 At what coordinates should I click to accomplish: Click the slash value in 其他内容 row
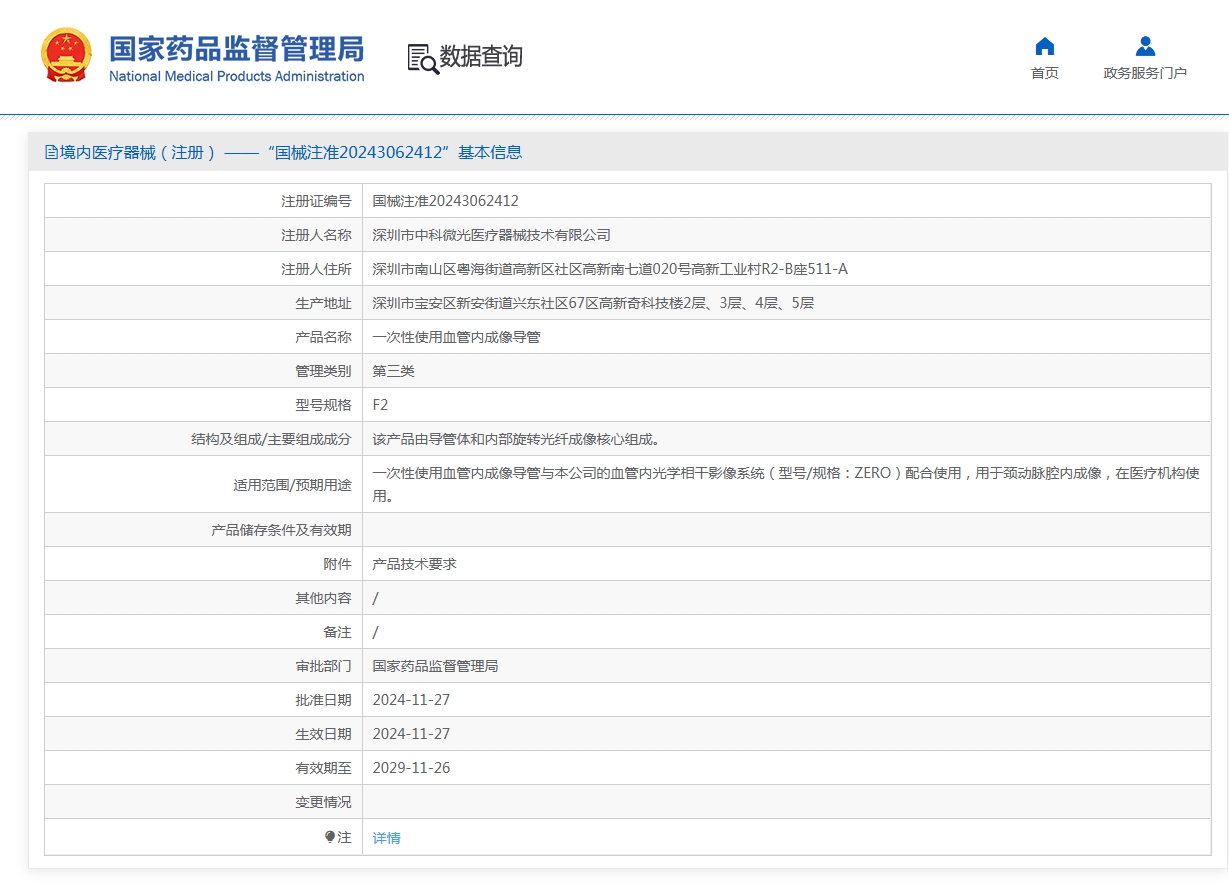pyautogui.click(x=376, y=598)
